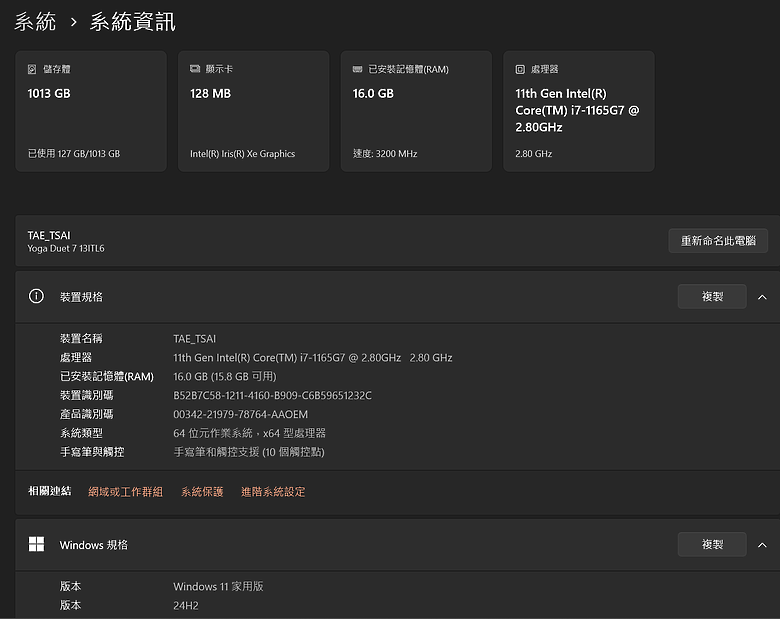Select 已使用 127 GB/1013 GB text
Image resolution: width=780 pixels, height=619 pixels.
tap(74, 154)
